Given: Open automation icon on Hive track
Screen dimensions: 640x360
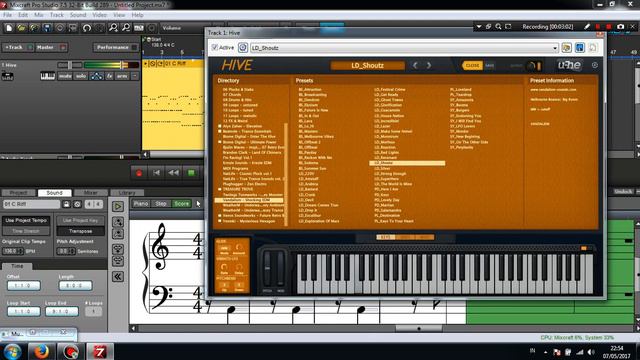Looking at the screenshot, I should tap(96, 76).
